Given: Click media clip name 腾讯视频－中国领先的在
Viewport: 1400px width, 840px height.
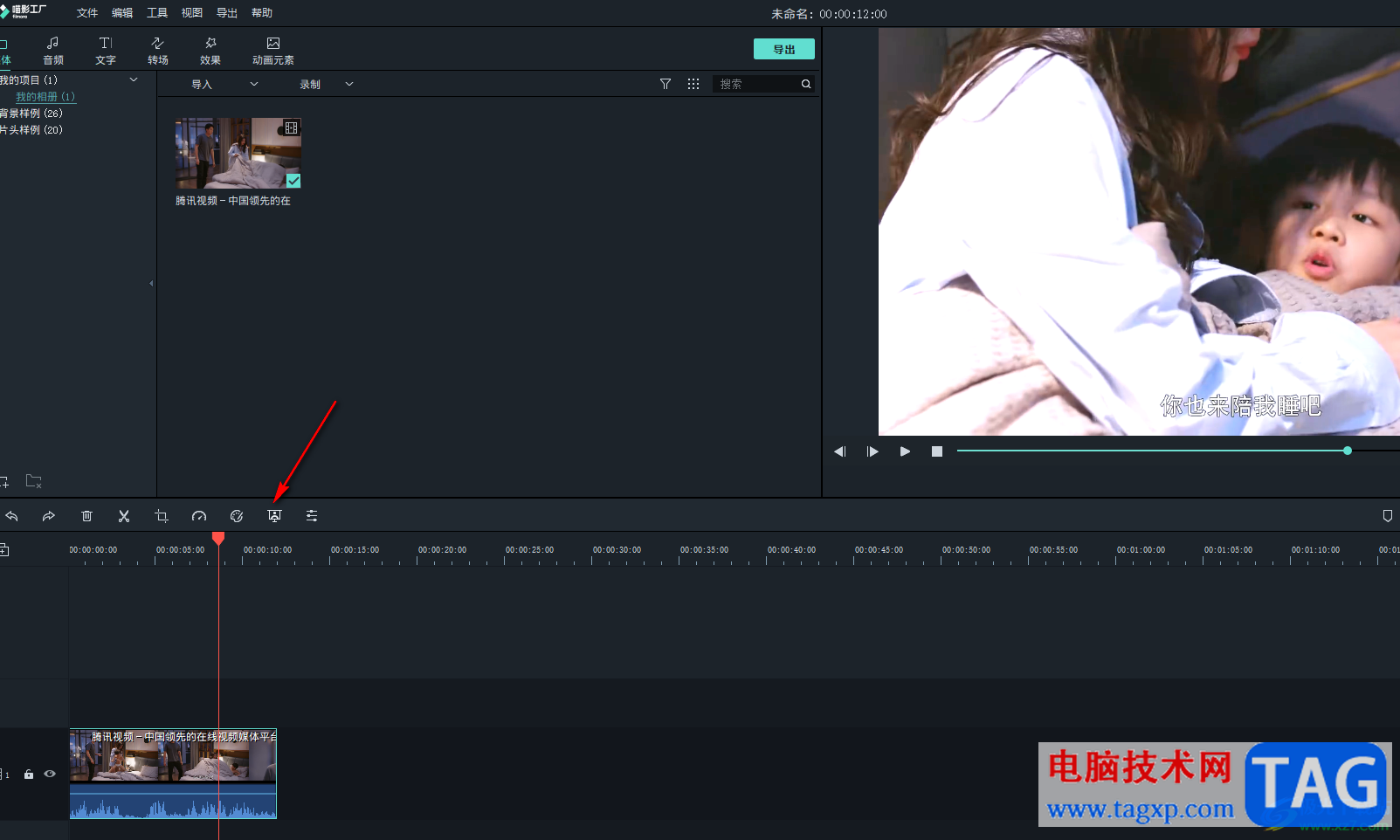Looking at the screenshot, I should click(x=233, y=201).
